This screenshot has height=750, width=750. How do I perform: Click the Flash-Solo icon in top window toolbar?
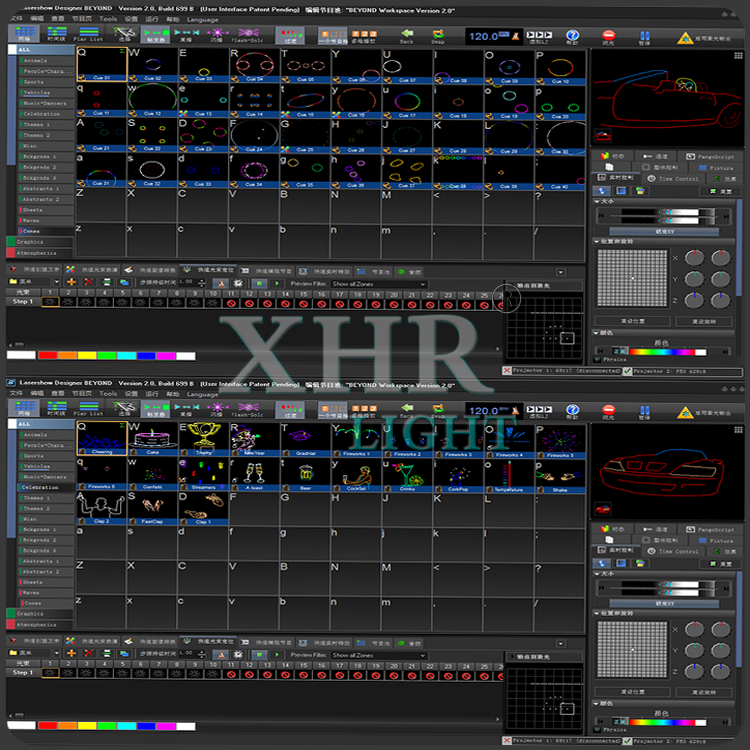tap(248, 34)
